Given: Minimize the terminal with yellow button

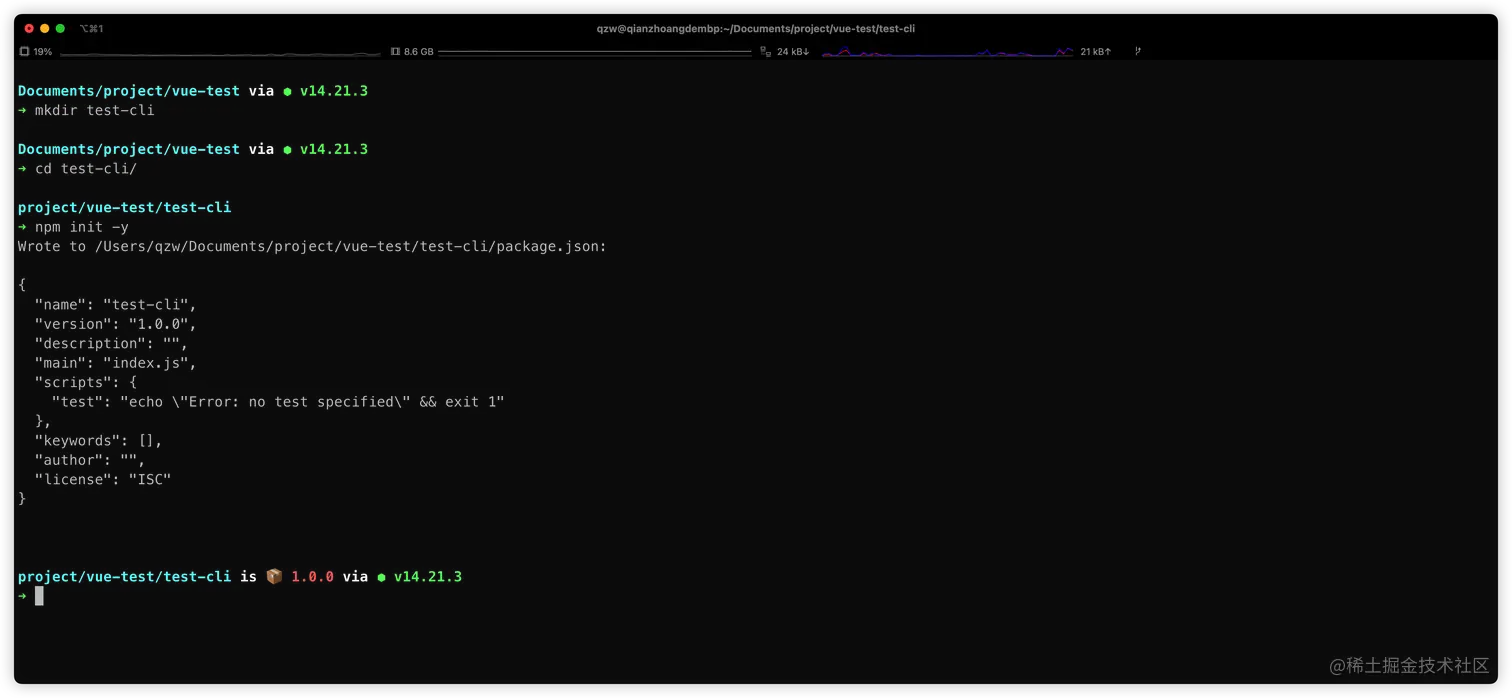Looking at the screenshot, I should 45,29.
